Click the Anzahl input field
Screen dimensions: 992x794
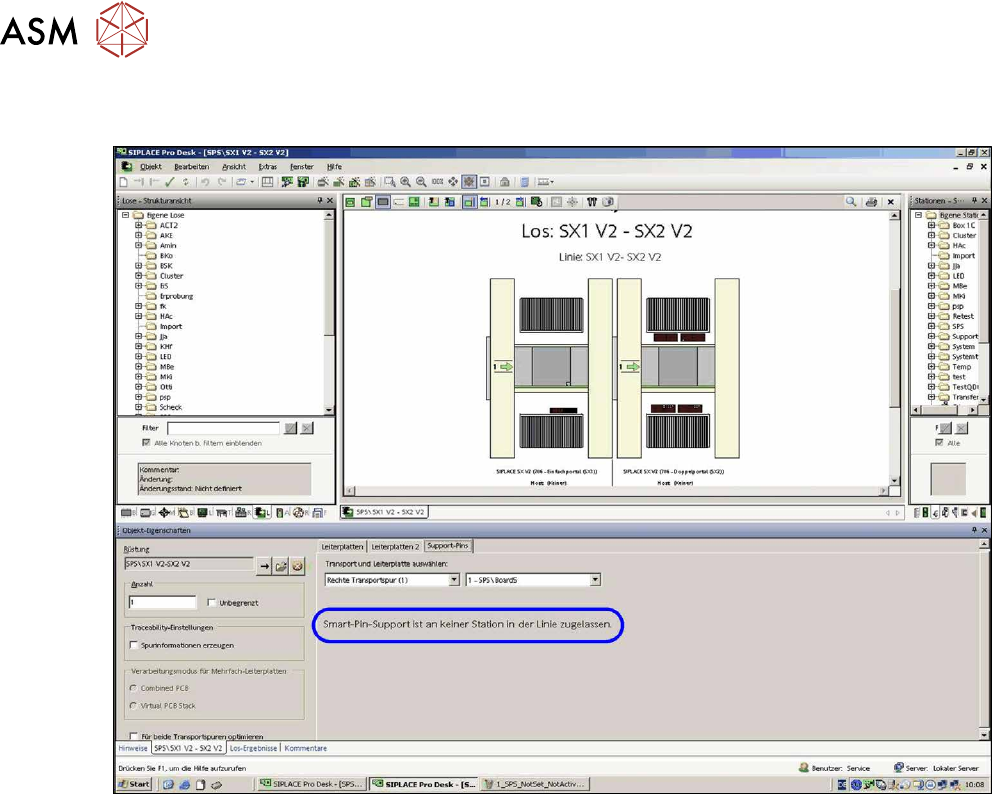click(163, 603)
